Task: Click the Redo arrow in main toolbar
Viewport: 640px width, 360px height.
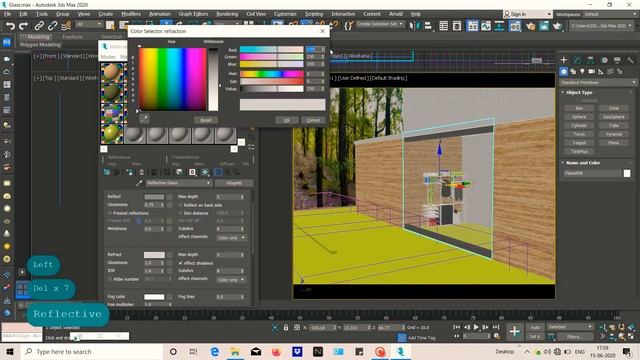Action: [24, 26]
